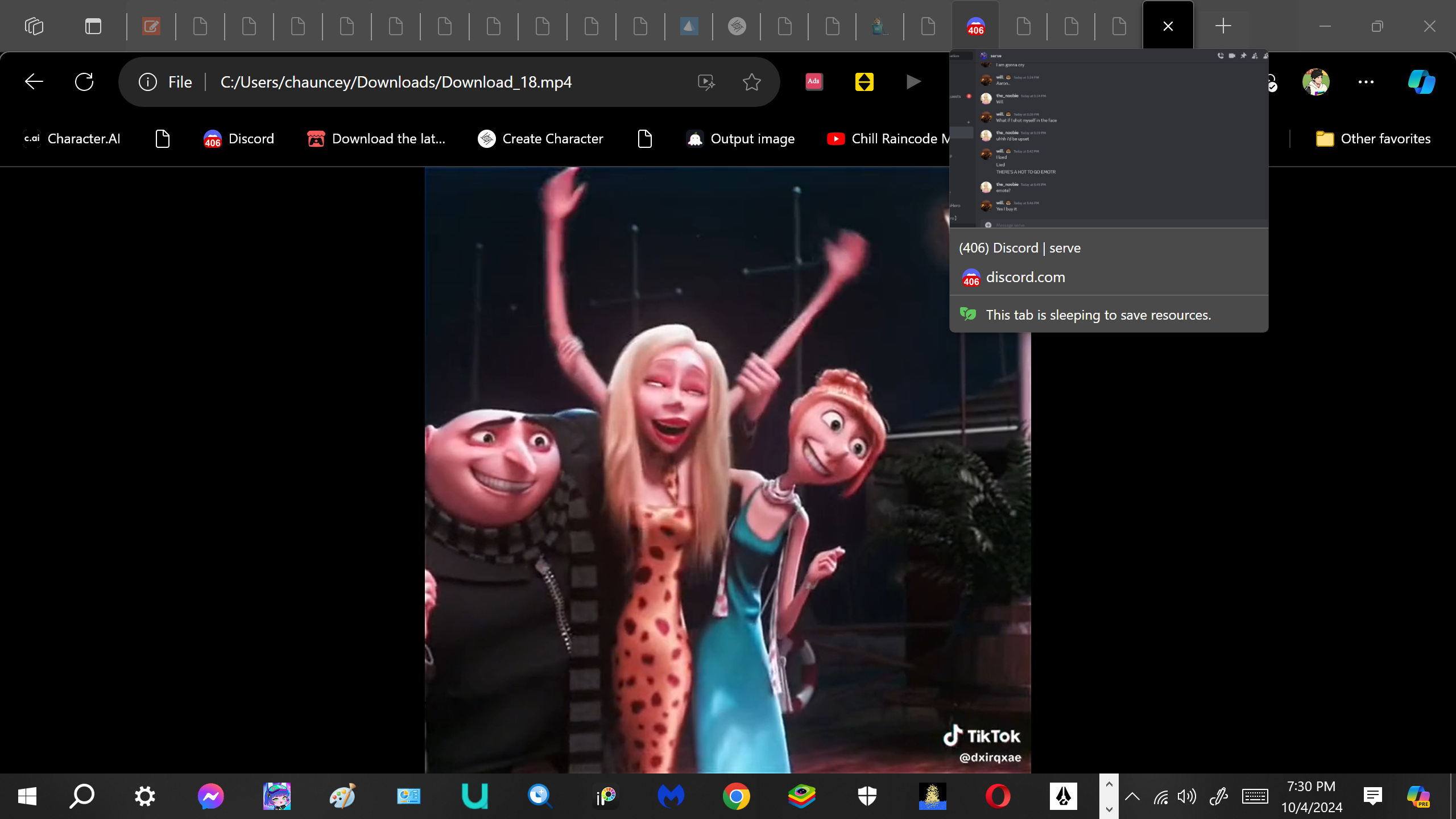
Task: Click the Discord tab preview thumbnail
Action: 1109,139
